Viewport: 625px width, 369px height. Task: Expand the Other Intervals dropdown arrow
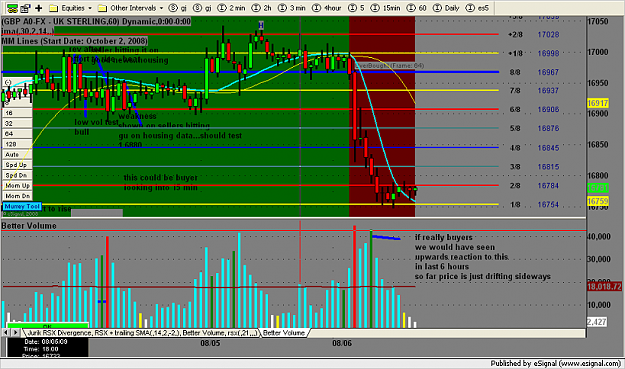(x=161, y=8)
